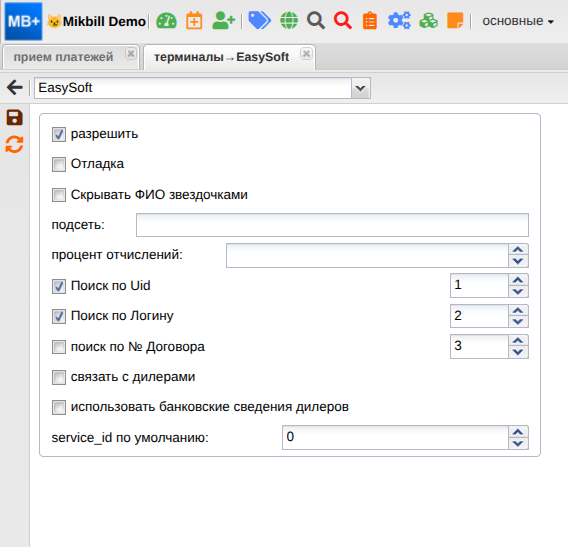Close the прием платежей tab
Viewport: 568px width, 547px height.
coord(131,54)
